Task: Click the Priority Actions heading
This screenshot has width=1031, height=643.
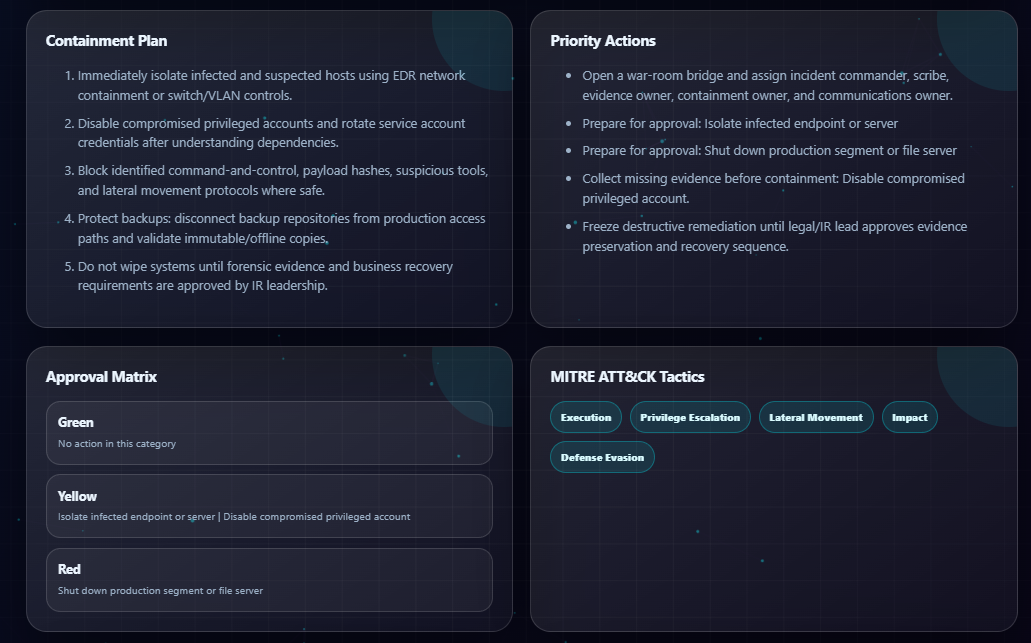Action: (x=603, y=41)
